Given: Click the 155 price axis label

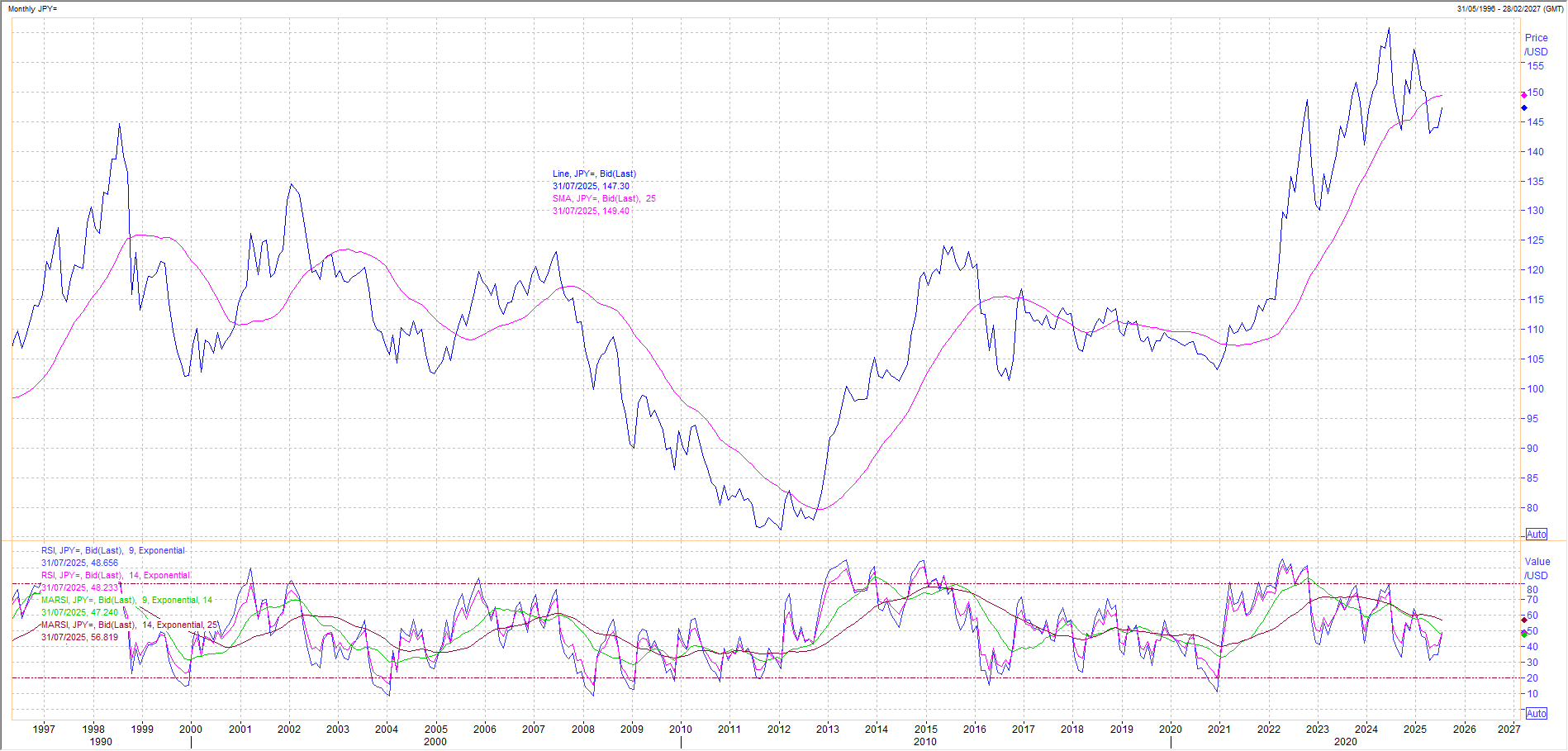Looking at the screenshot, I should 1535,66.
